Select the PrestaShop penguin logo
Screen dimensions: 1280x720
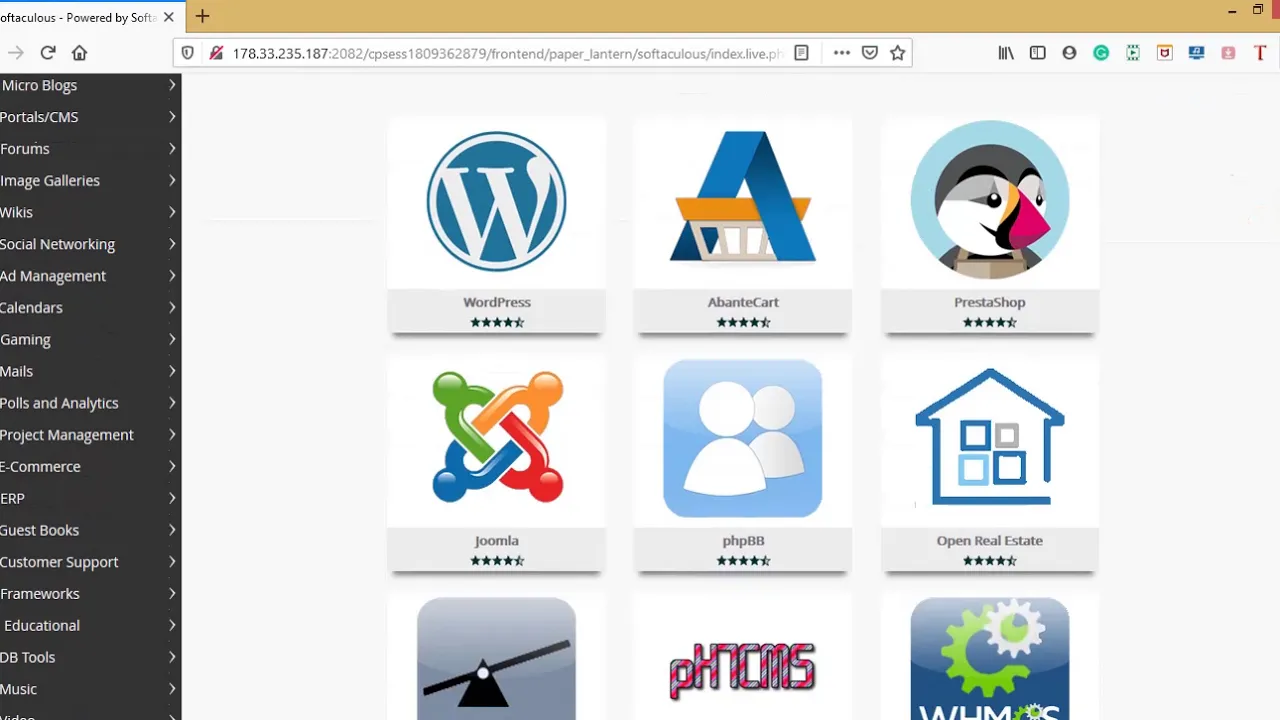[x=990, y=199]
